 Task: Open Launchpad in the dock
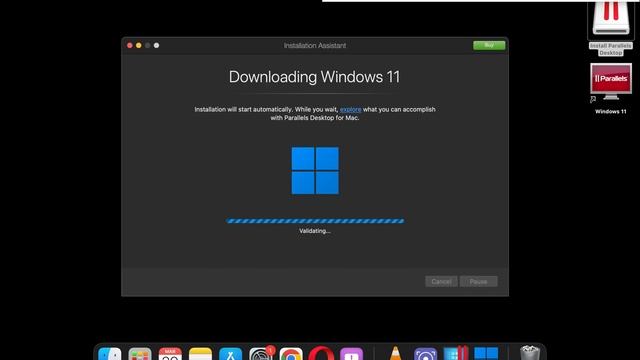[x=140, y=354]
